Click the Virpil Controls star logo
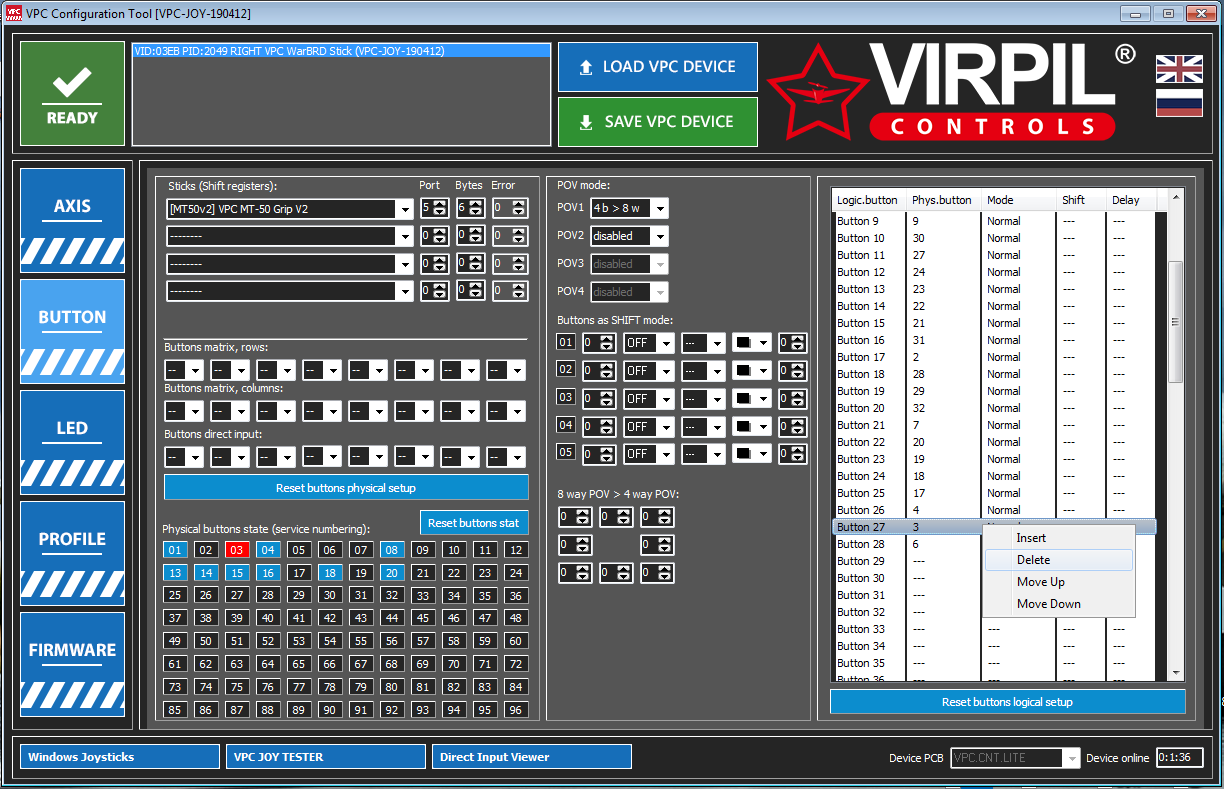The image size is (1224, 789). [816, 92]
